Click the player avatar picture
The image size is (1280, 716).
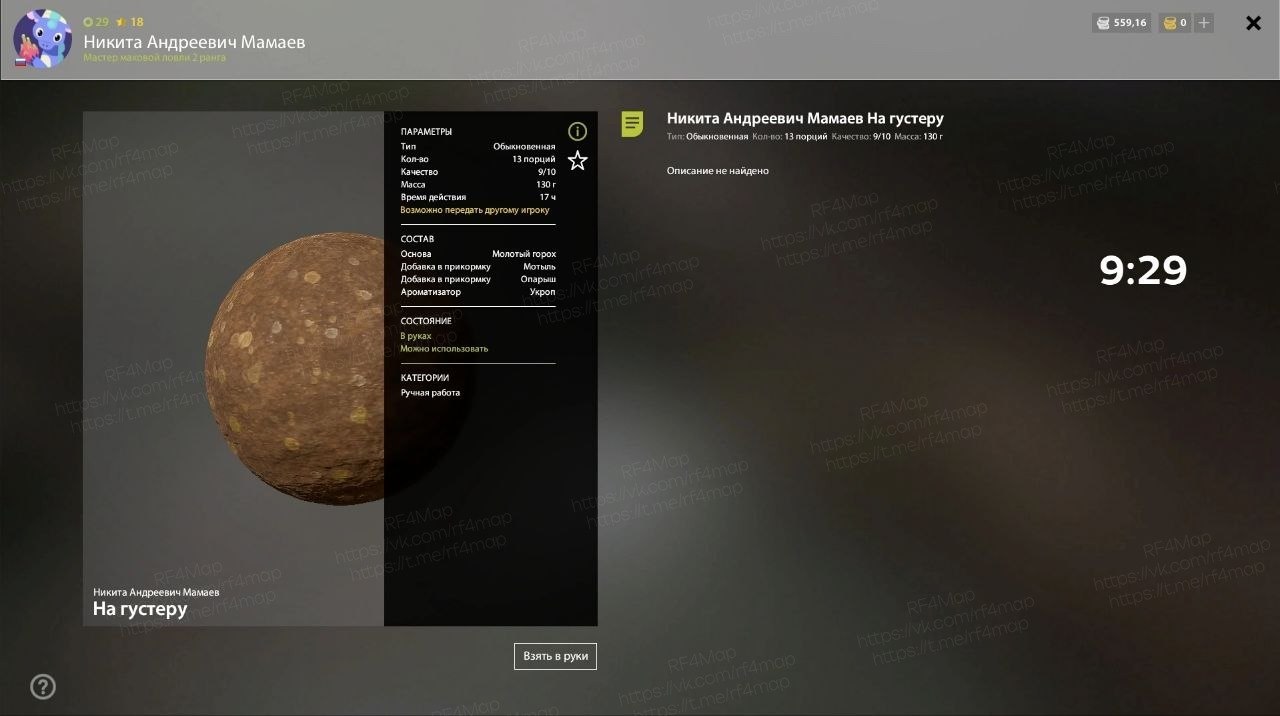coord(42,39)
